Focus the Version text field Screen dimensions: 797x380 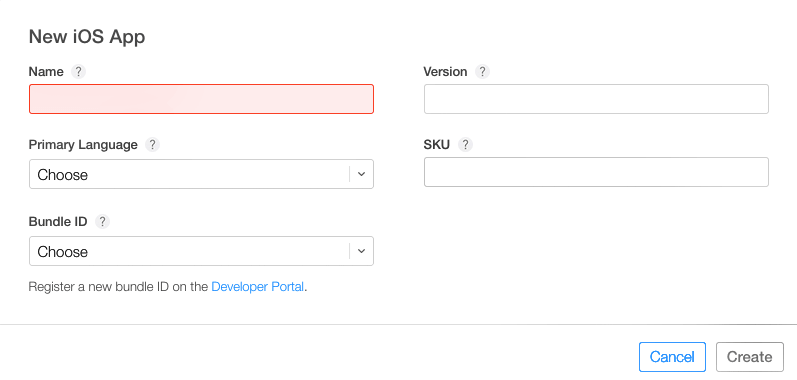596,99
